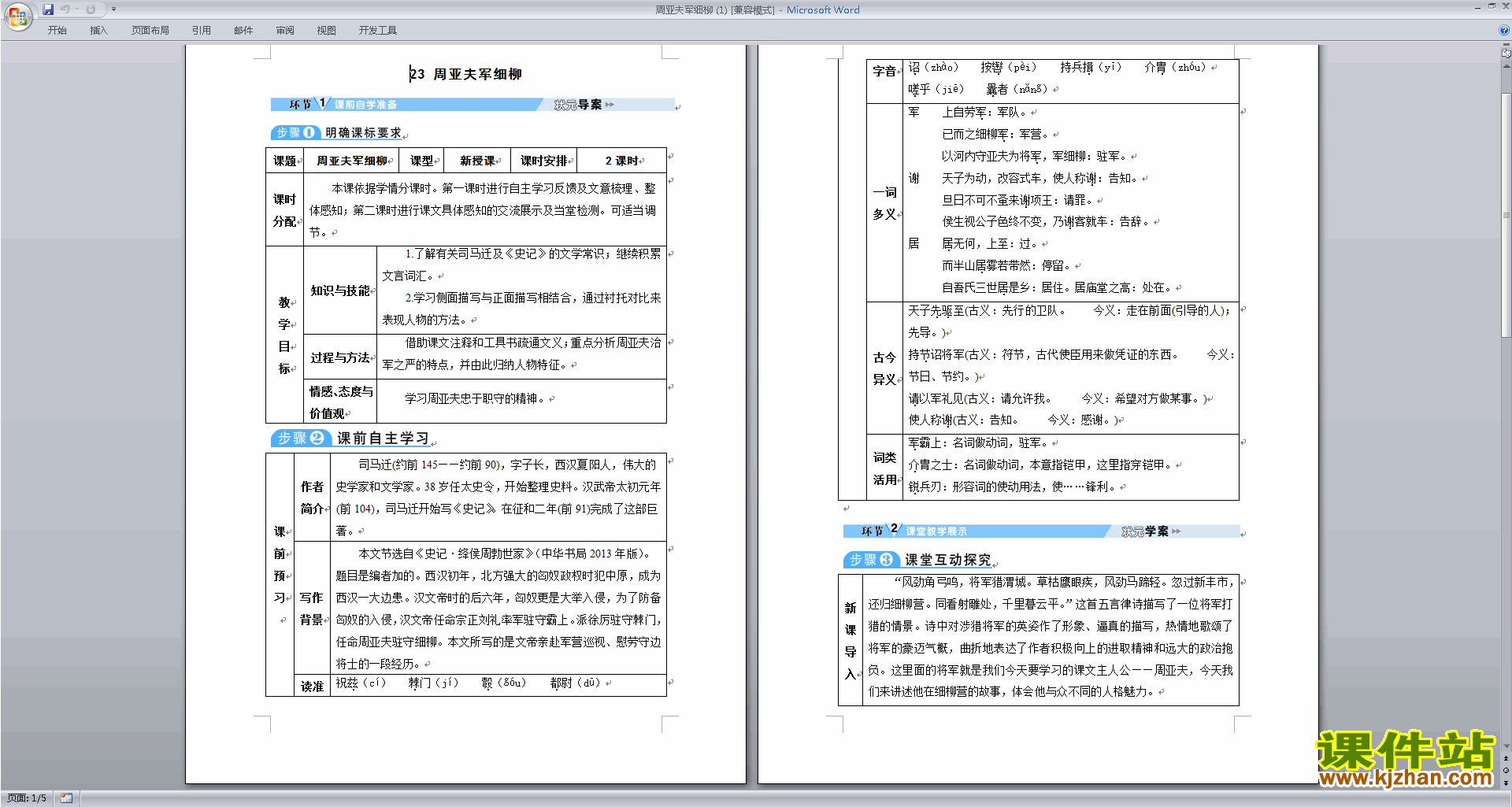Switch to 页面布局 ribbon tab
This screenshot has height=807, width=1512.
point(150,31)
